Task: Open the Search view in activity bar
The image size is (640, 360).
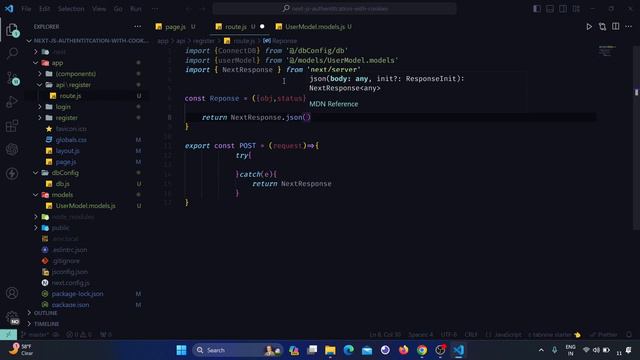Action: [12, 53]
